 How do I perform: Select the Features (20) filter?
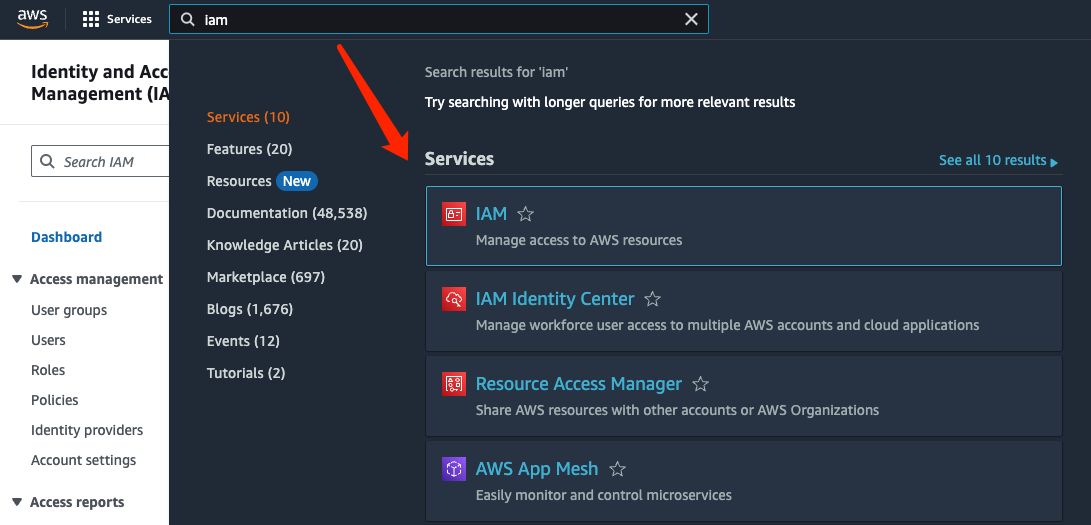(x=249, y=149)
